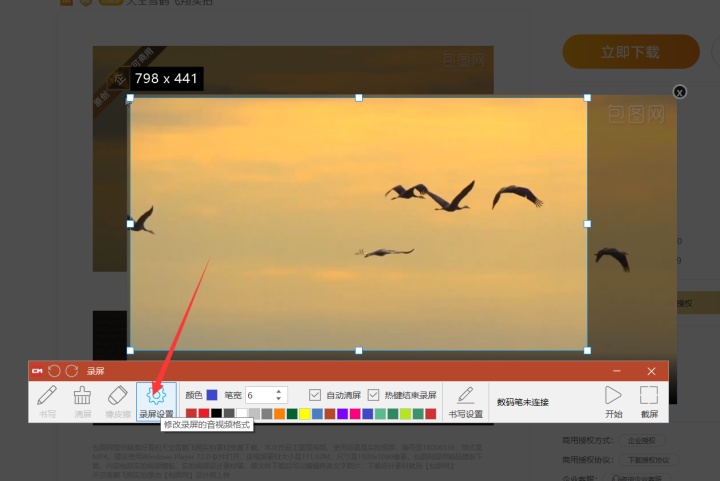
Task: Click the right-middle handle of the capture region
Action: [x=587, y=224]
